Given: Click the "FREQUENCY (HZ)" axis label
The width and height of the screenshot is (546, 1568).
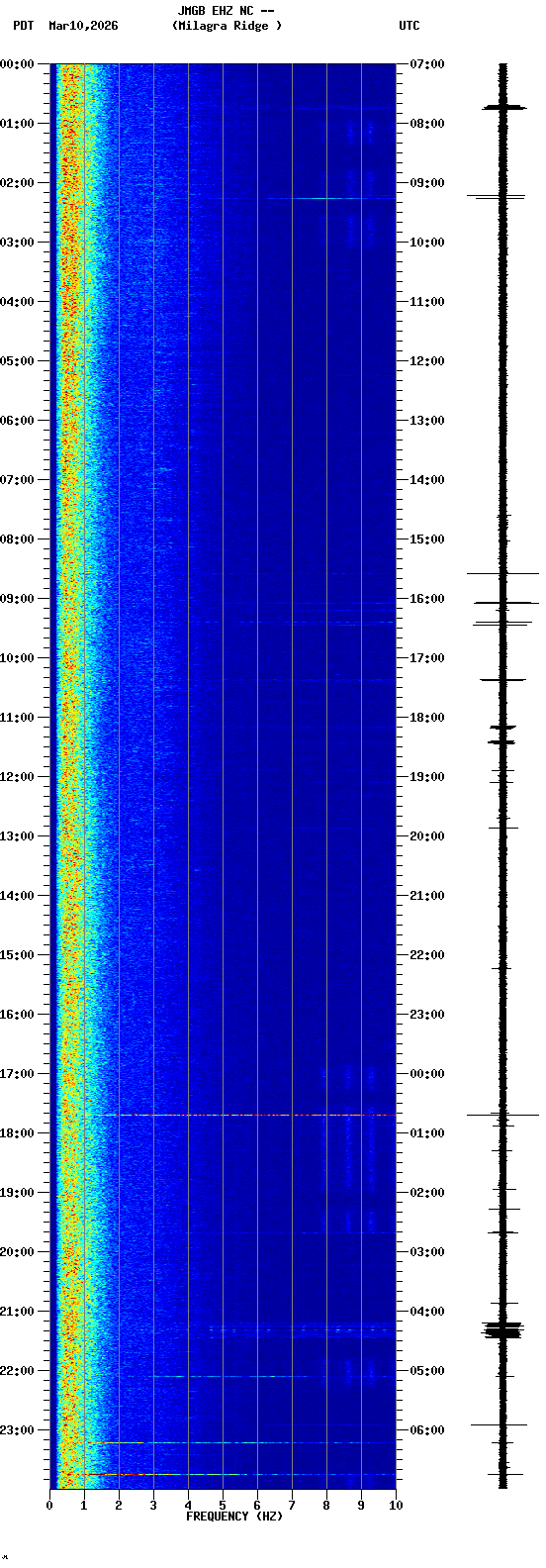Looking at the screenshot, I should coord(234,1517).
